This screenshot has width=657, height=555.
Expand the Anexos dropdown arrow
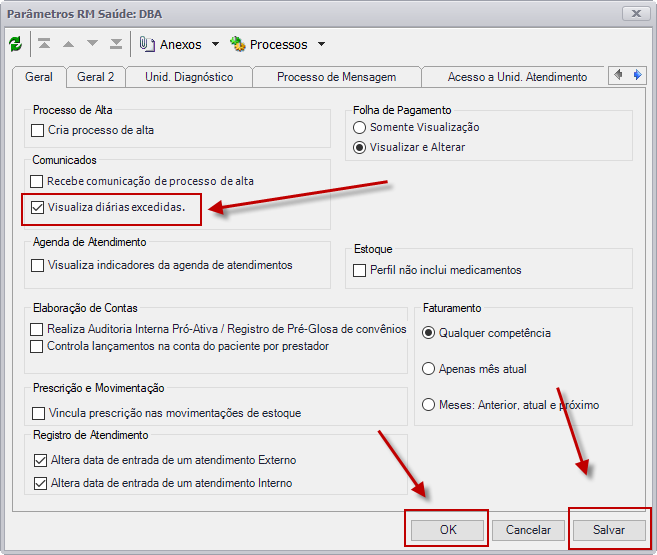tap(215, 44)
